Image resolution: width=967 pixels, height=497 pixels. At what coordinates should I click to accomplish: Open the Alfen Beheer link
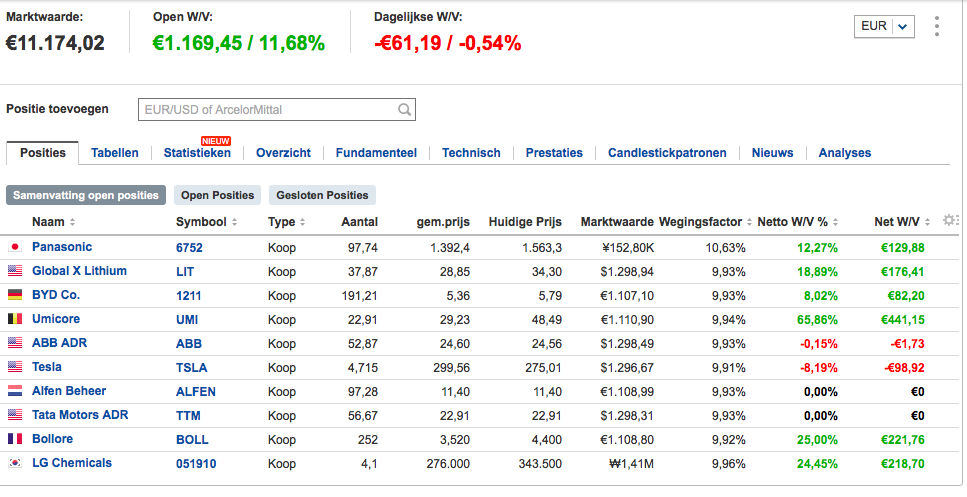68,391
